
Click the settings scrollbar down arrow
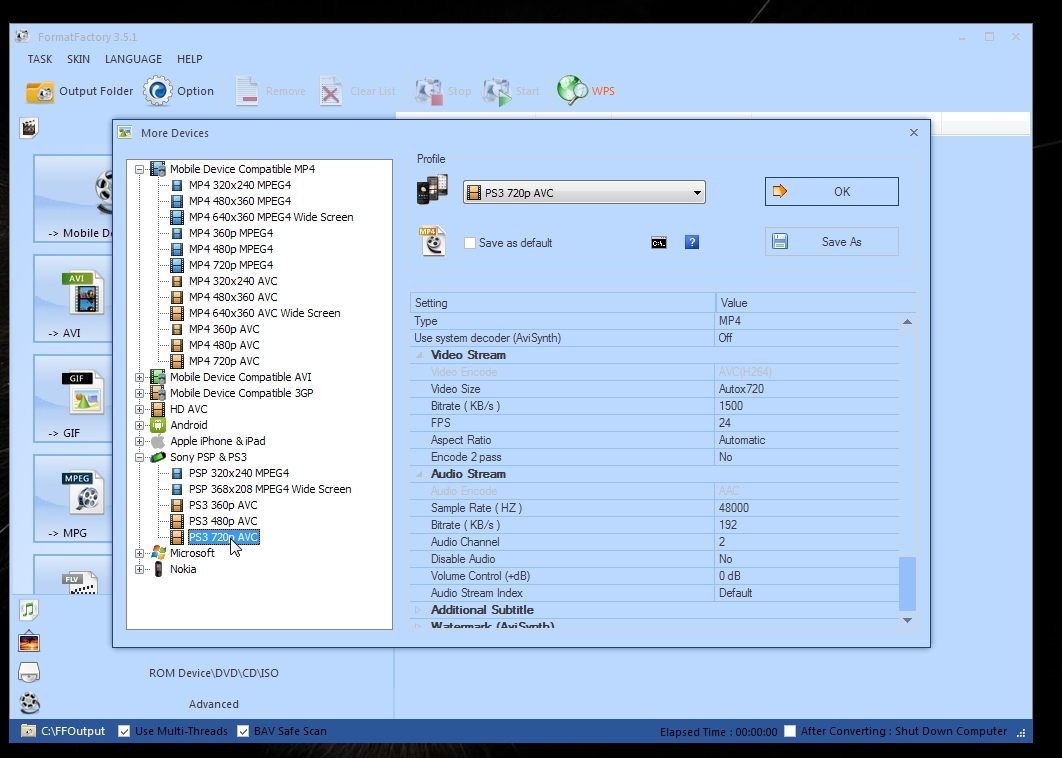point(907,620)
